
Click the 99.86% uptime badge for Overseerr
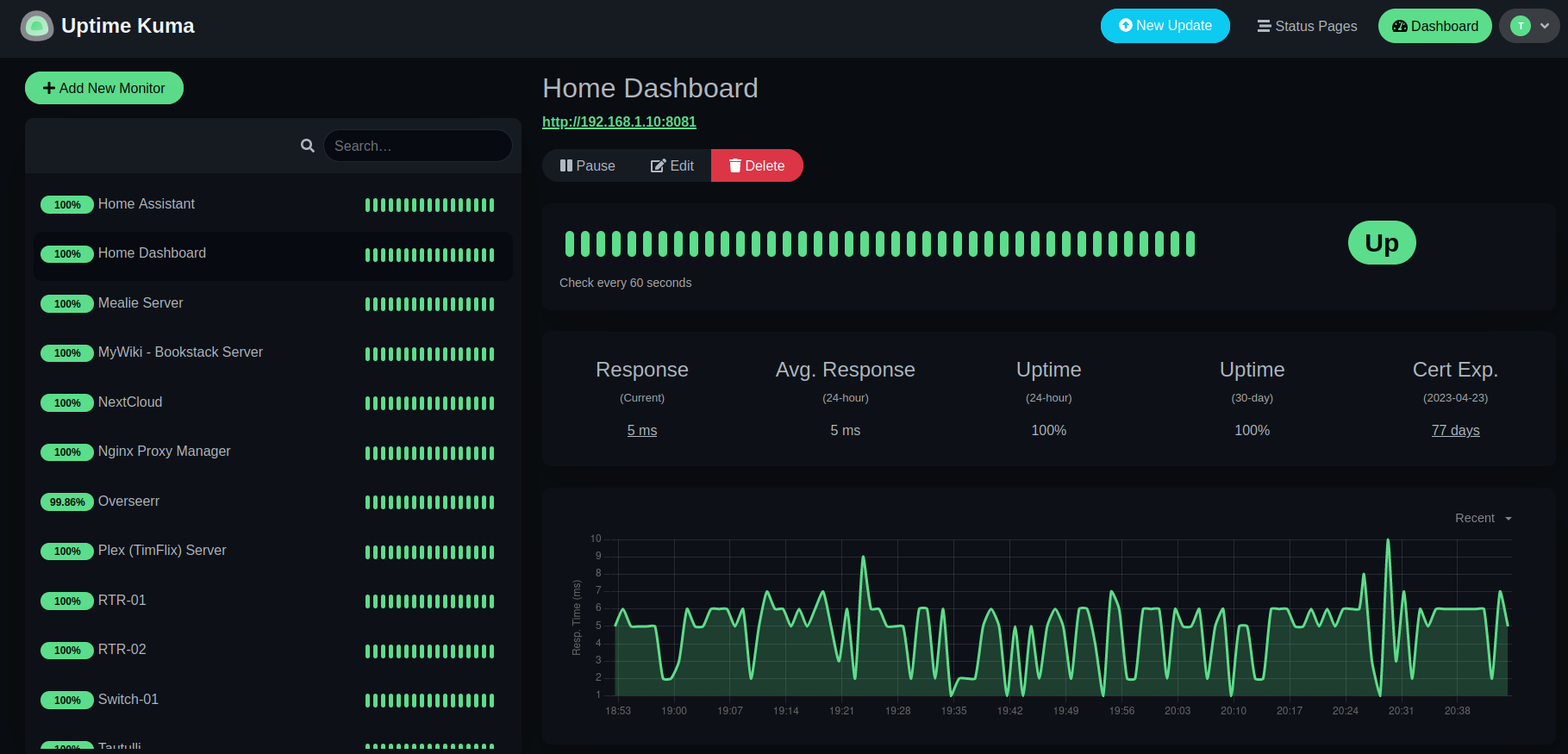pyautogui.click(x=67, y=502)
